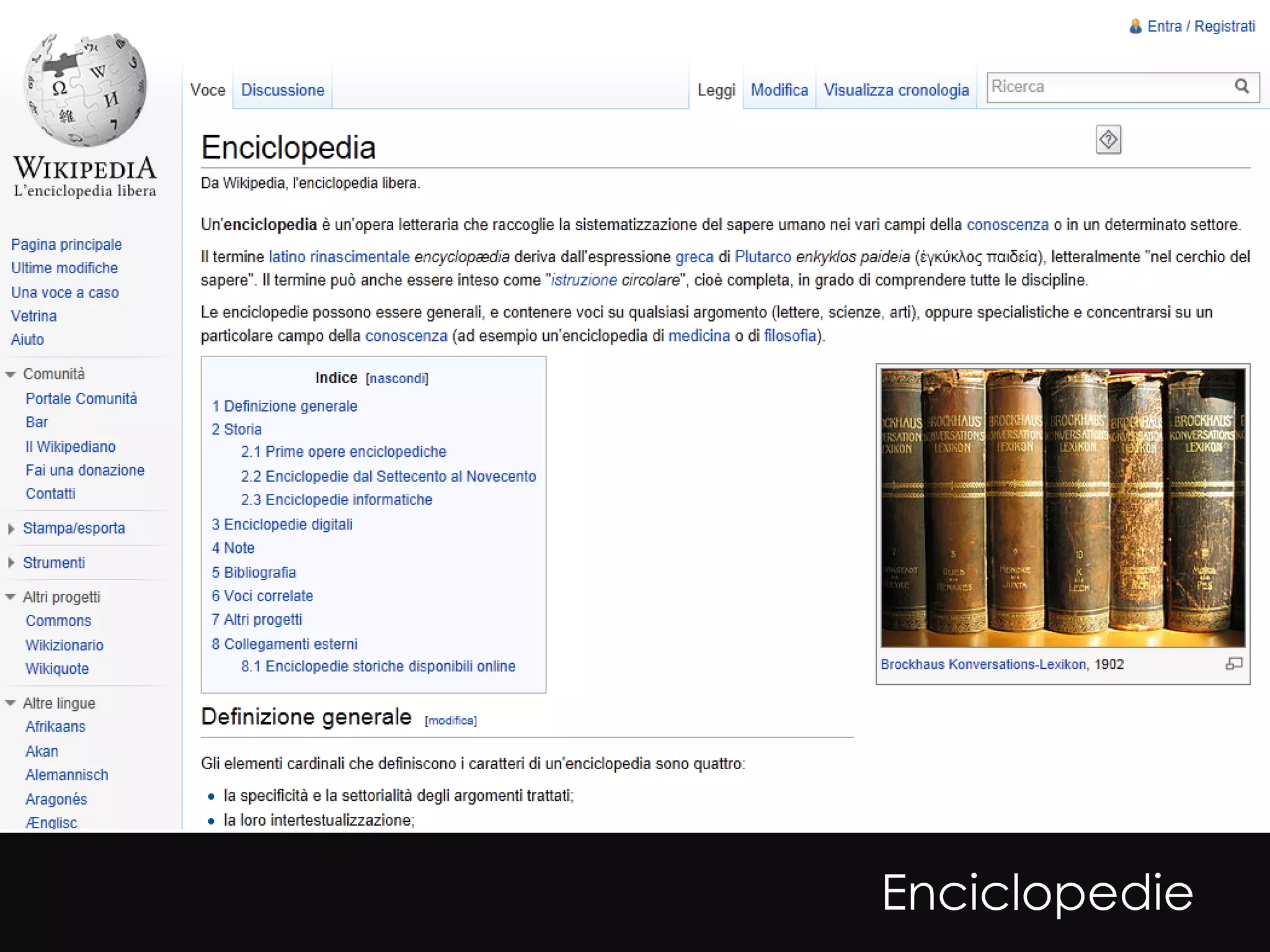Open the greca link
The height and width of the screenshot is (952, 1270).
(x=695, y=257)
